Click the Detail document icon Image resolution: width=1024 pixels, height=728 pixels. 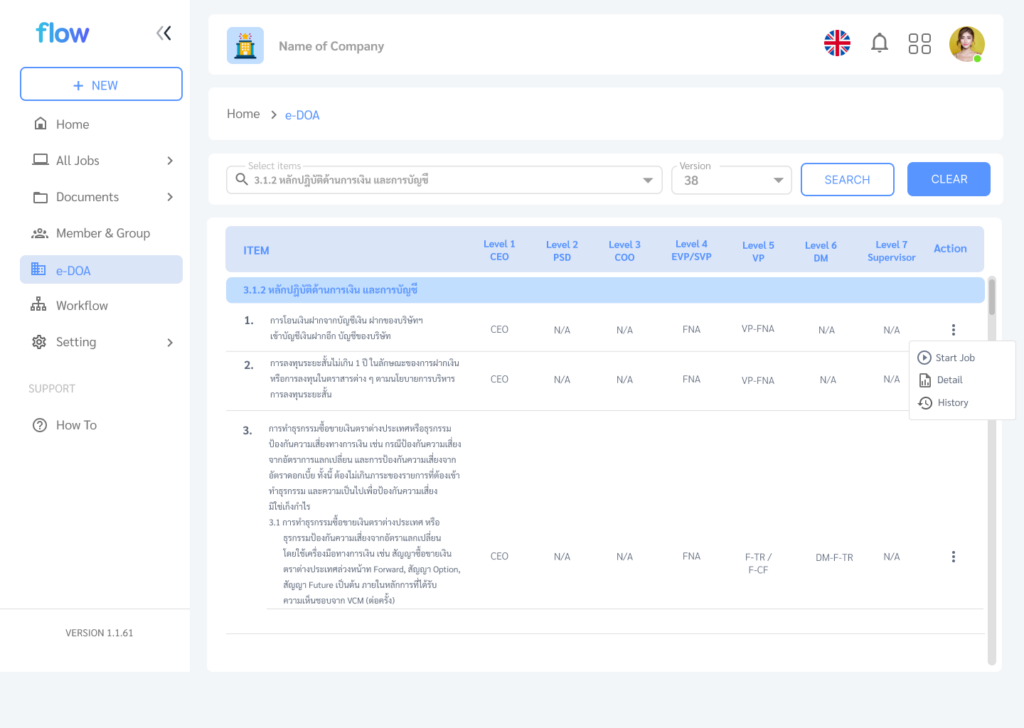[x=924, y=380]
